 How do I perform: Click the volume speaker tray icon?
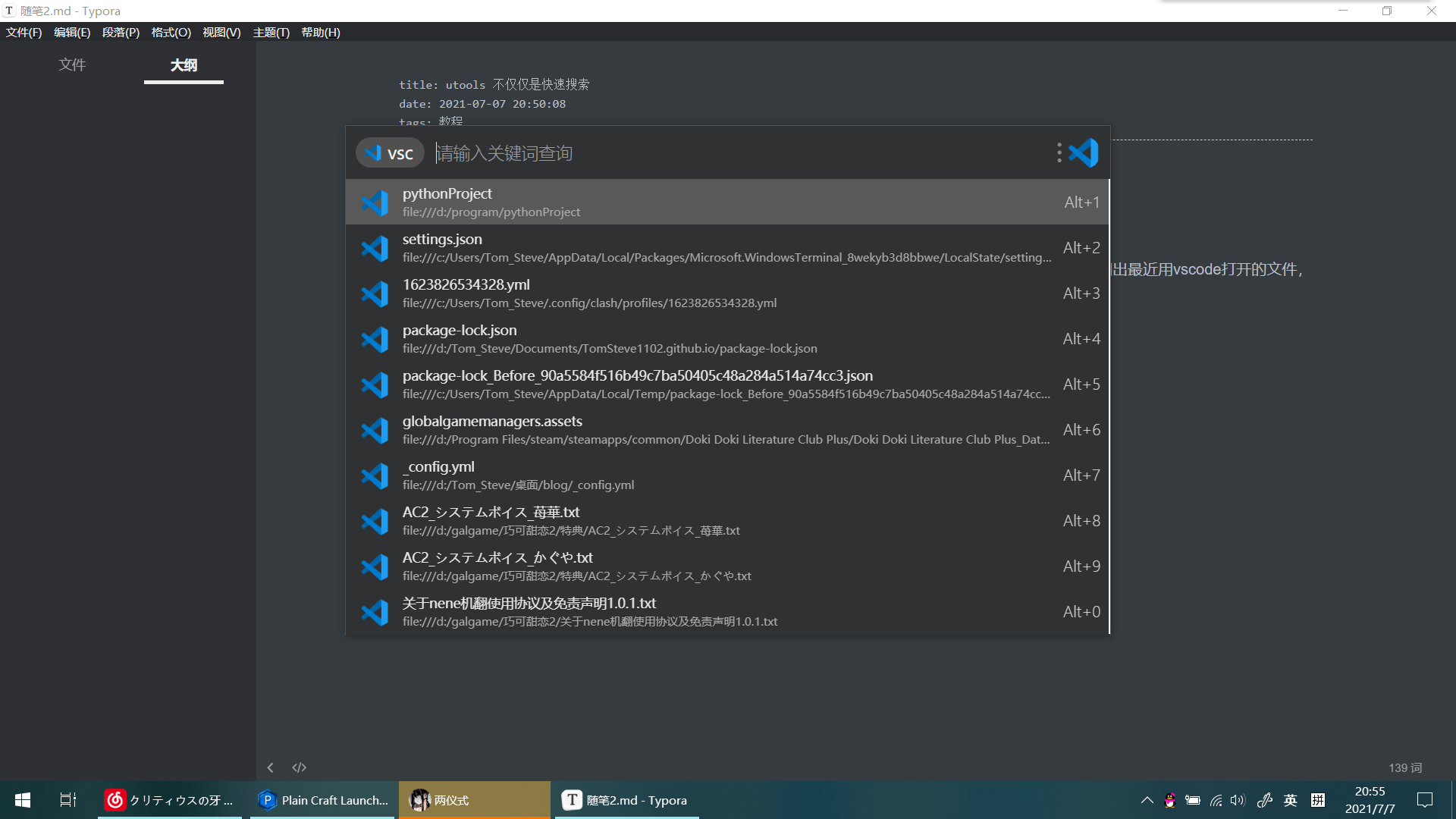[x=1238, y=800]
